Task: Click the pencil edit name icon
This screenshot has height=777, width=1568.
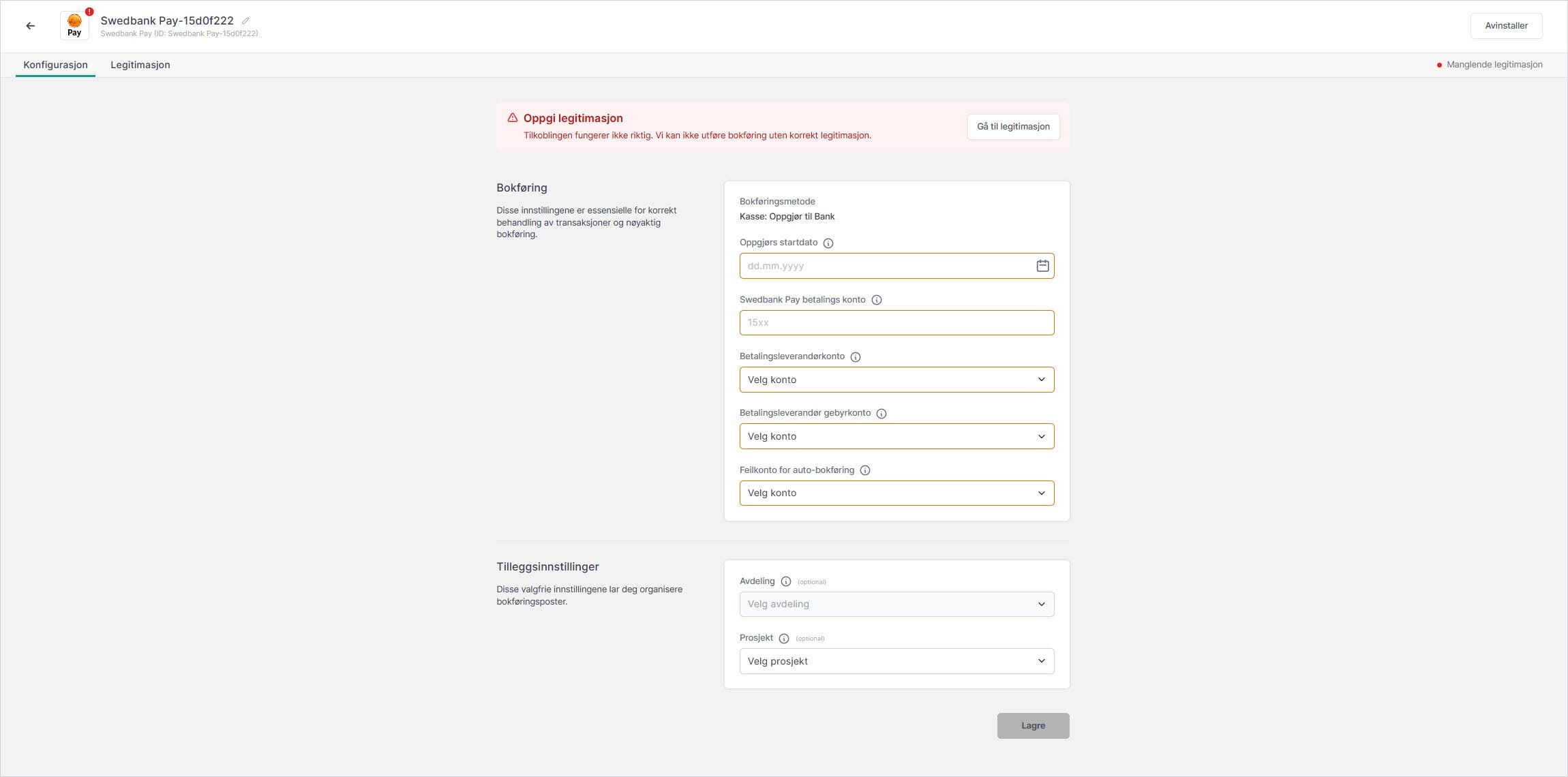Action: (x=246, y=20)
